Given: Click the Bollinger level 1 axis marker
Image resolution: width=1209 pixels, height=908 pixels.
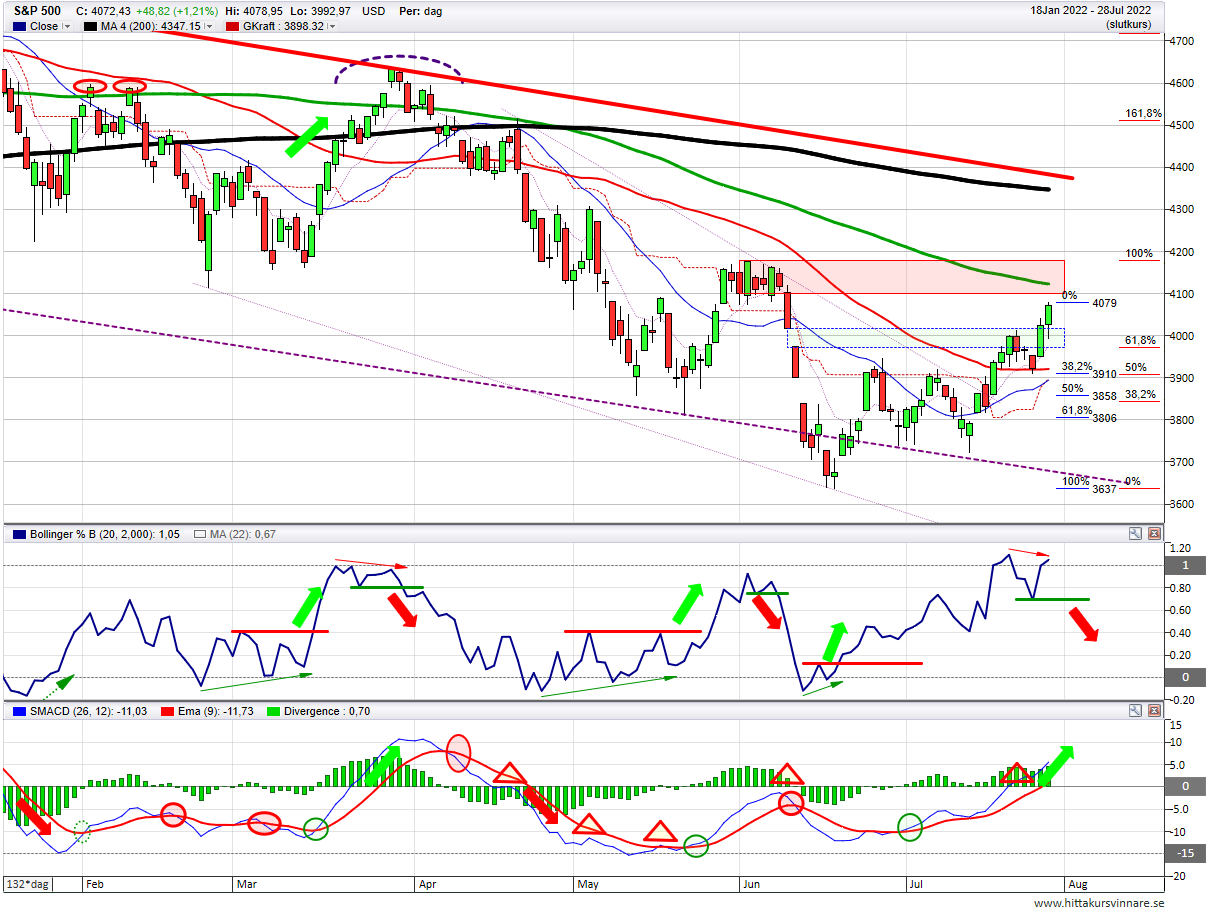Looking at the screenshot, I should 1186,566.
